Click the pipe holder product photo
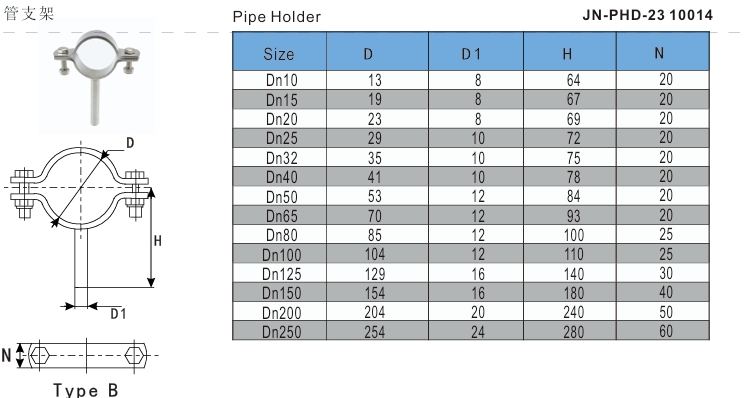This screenshot has height=398, width=745. click(x=96, y=78)
